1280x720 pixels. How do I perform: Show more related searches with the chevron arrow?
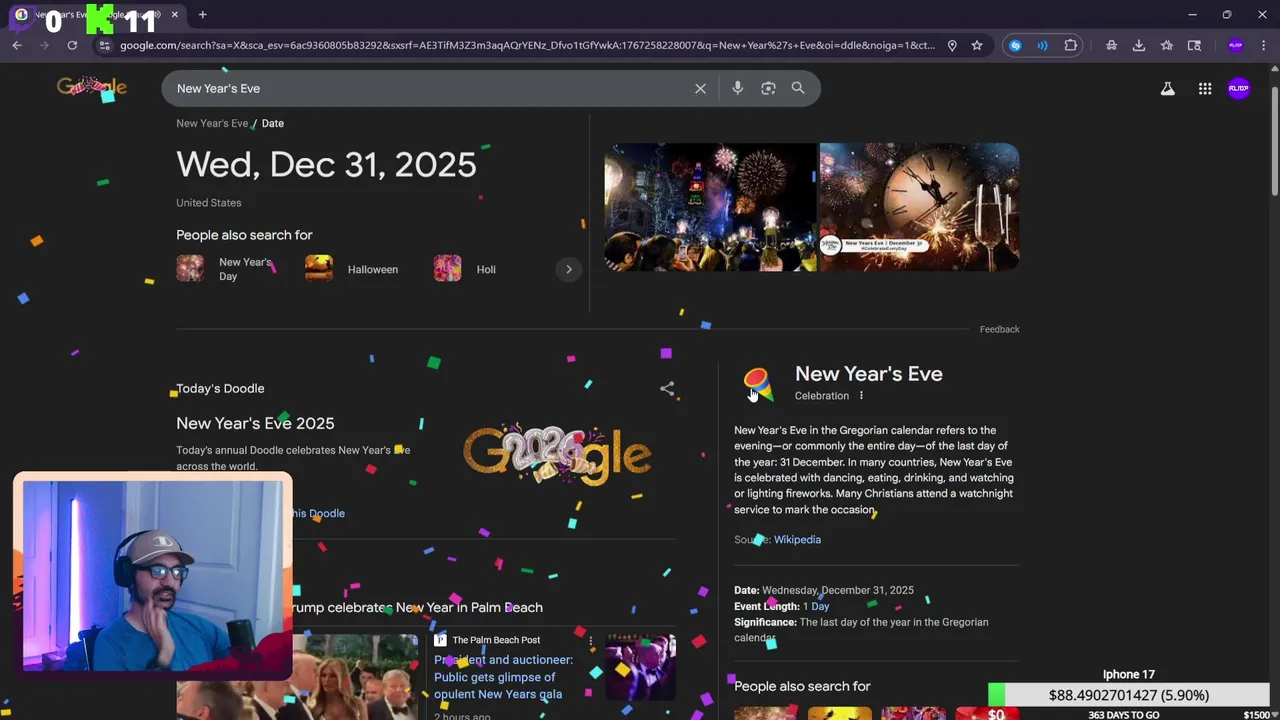click(x=568, y=269)
